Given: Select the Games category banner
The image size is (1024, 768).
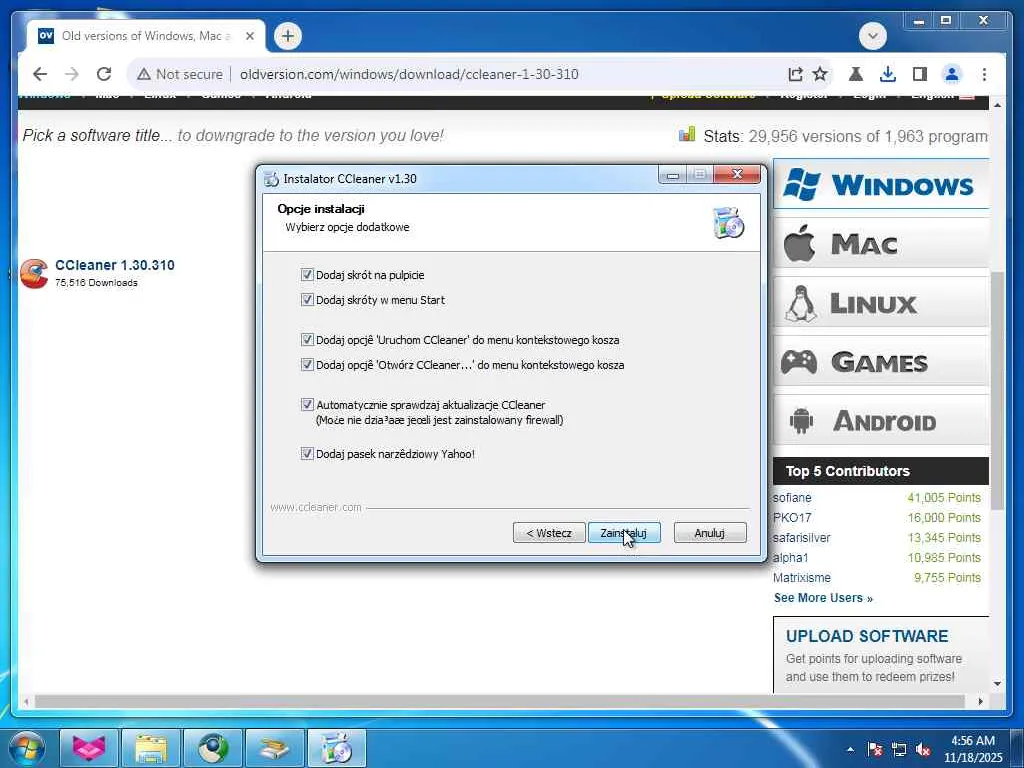Looking at the screenshot, I should pyautogui.click(x=880, y=361).
